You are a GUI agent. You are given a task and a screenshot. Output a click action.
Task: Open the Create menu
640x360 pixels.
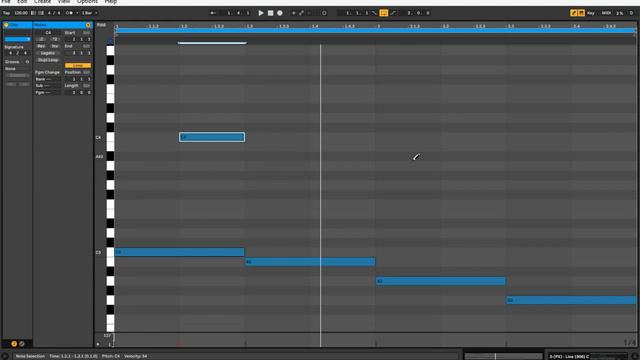[x=42, y=2]
